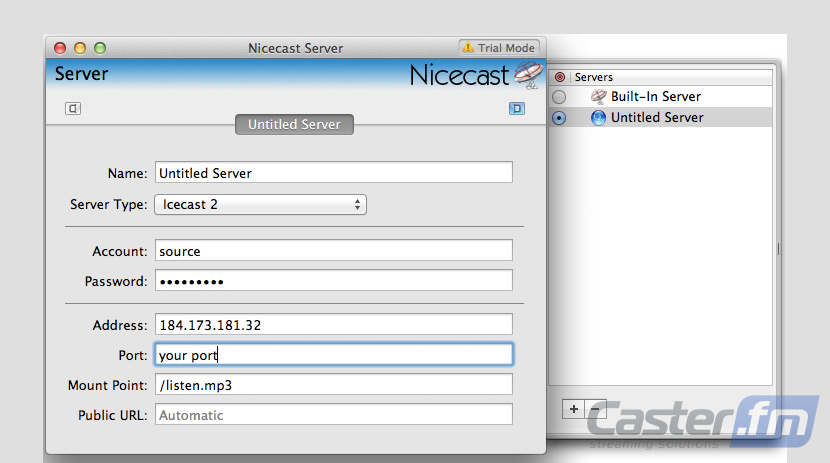Click in the Password field
The image size is (830, 463).
(333, 280)
